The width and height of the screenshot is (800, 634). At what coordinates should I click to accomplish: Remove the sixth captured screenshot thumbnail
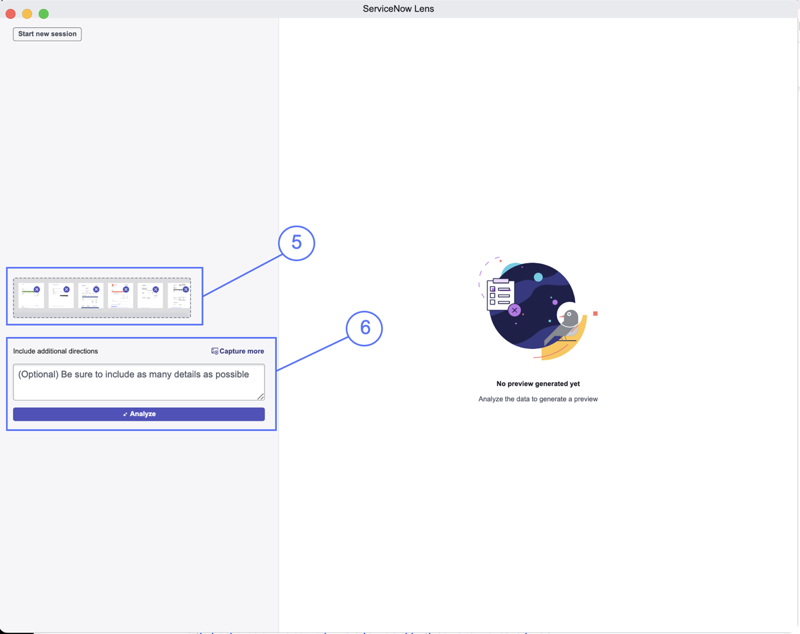coord(186,289)
